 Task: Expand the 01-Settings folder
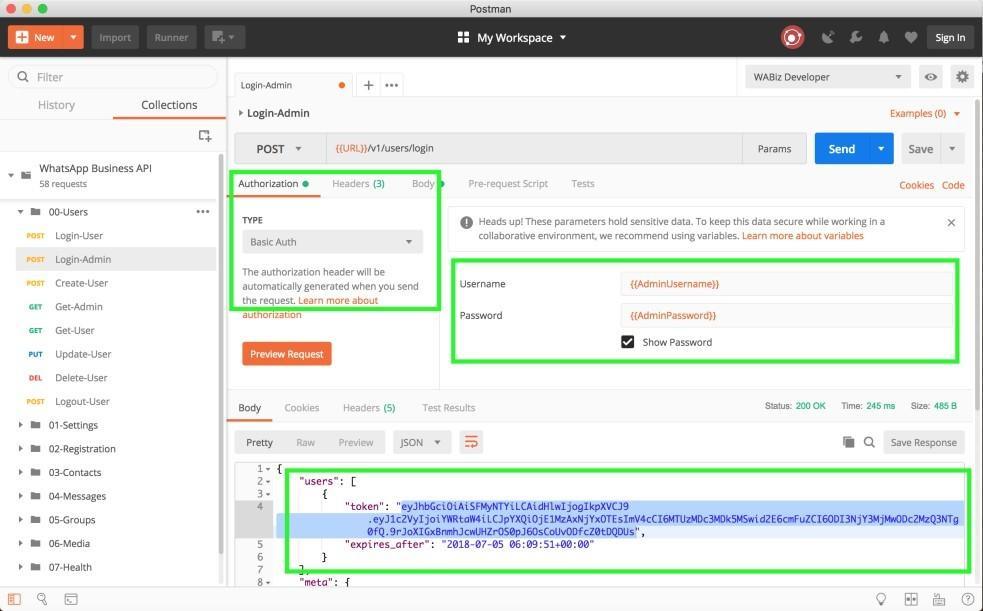pos(21,425)
